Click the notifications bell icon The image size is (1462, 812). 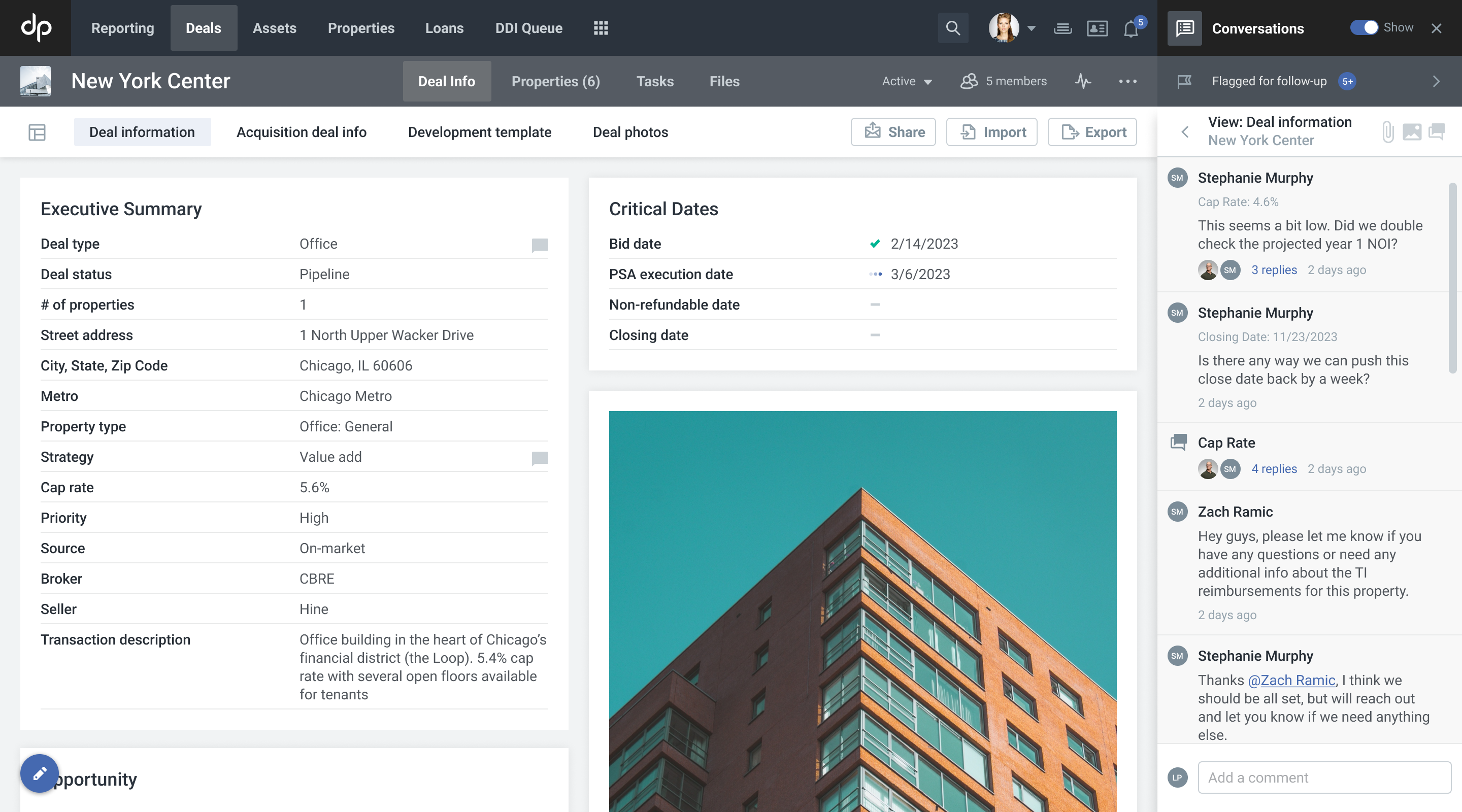click(x=1131, y=28)
